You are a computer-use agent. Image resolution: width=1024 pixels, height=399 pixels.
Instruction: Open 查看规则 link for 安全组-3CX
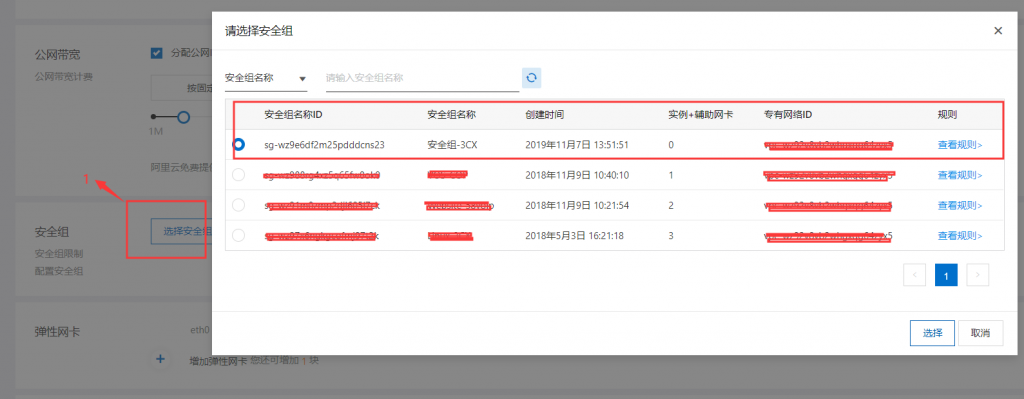pos(960,145)
